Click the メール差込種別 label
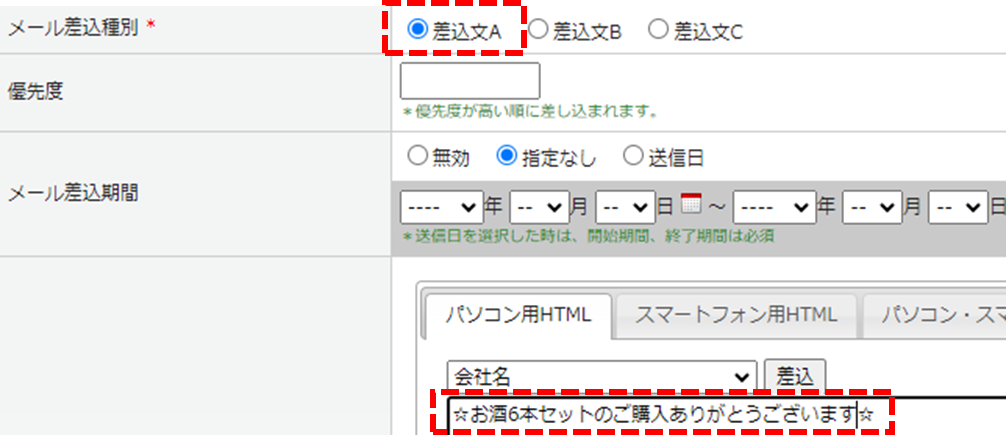The height and width of the screenshot is (435, 1006). click(72, 28)
